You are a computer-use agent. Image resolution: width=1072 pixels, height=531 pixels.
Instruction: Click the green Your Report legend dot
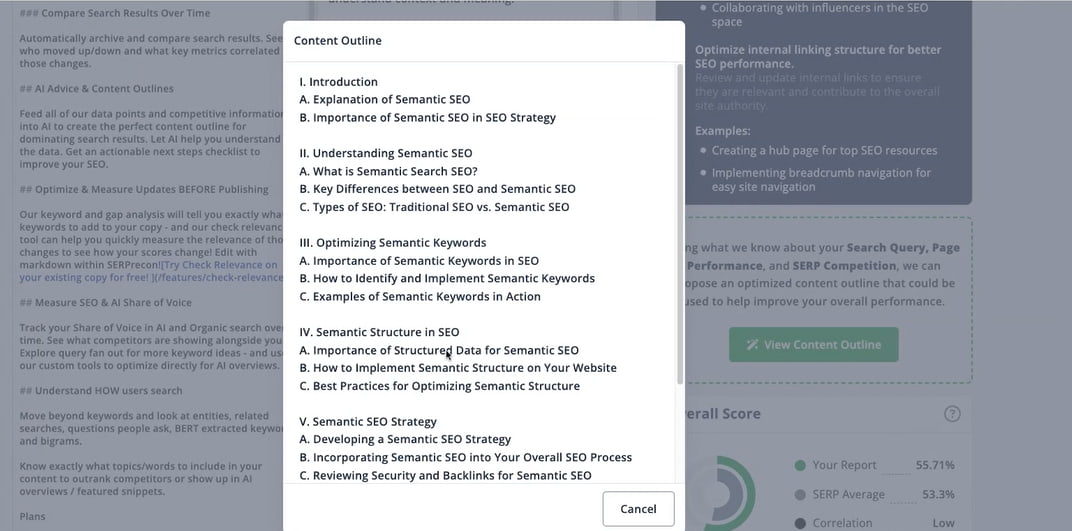[x=800, y=466]
